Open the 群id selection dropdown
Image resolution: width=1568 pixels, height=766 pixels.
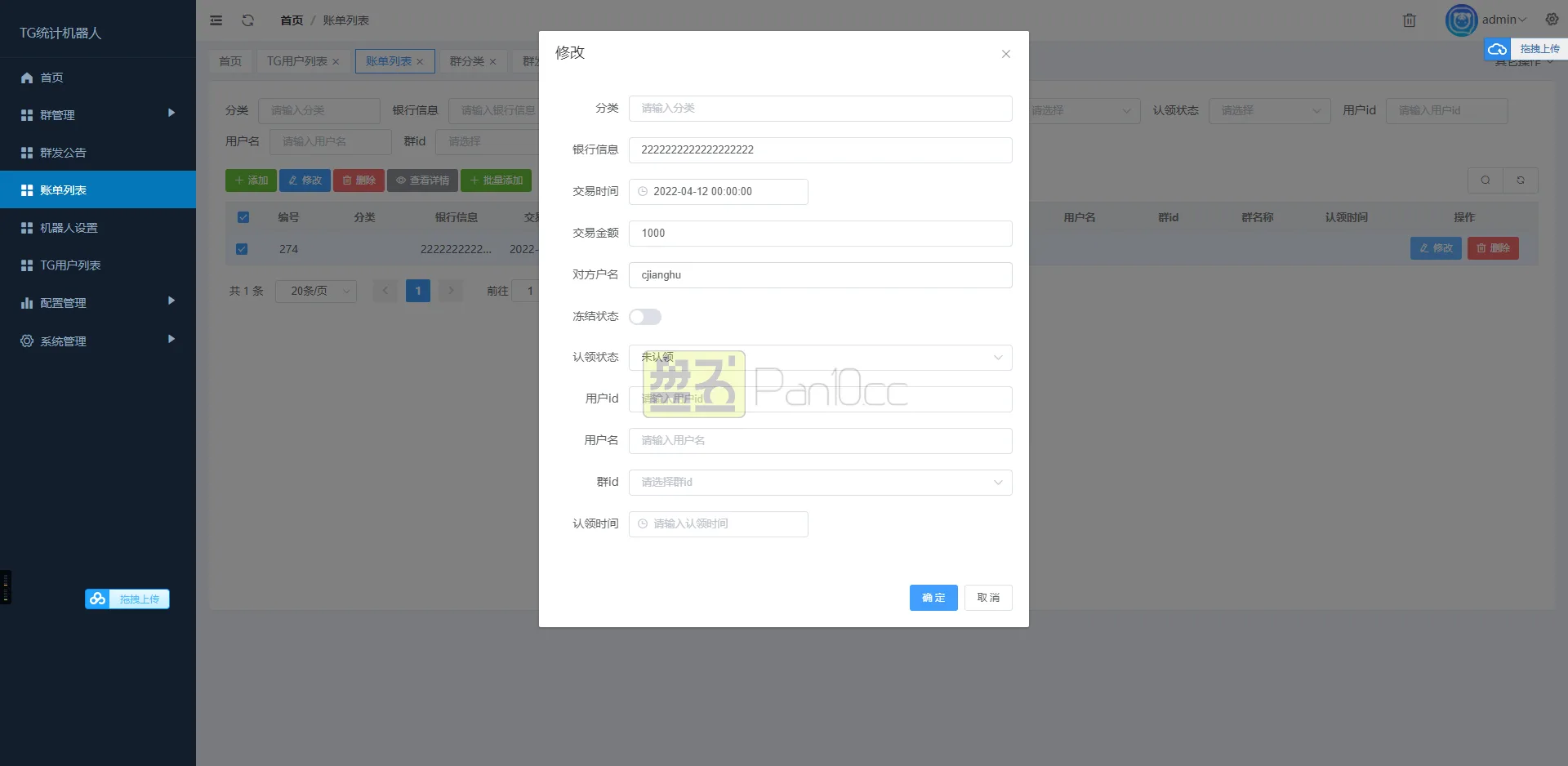coord(820,482)
